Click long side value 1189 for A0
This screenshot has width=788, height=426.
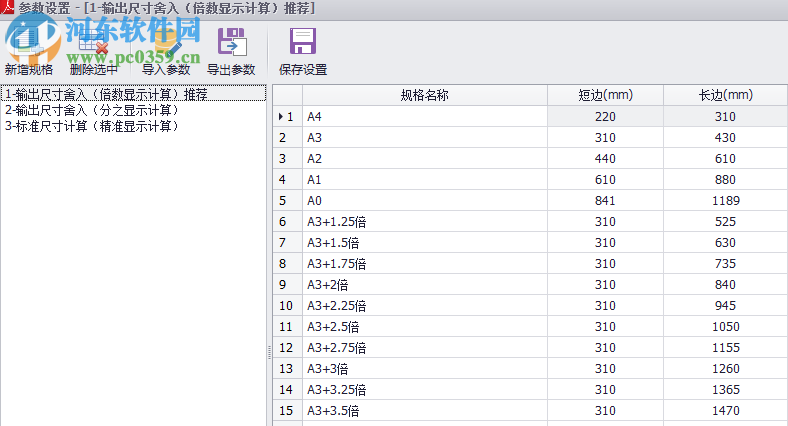click(726, 200)
